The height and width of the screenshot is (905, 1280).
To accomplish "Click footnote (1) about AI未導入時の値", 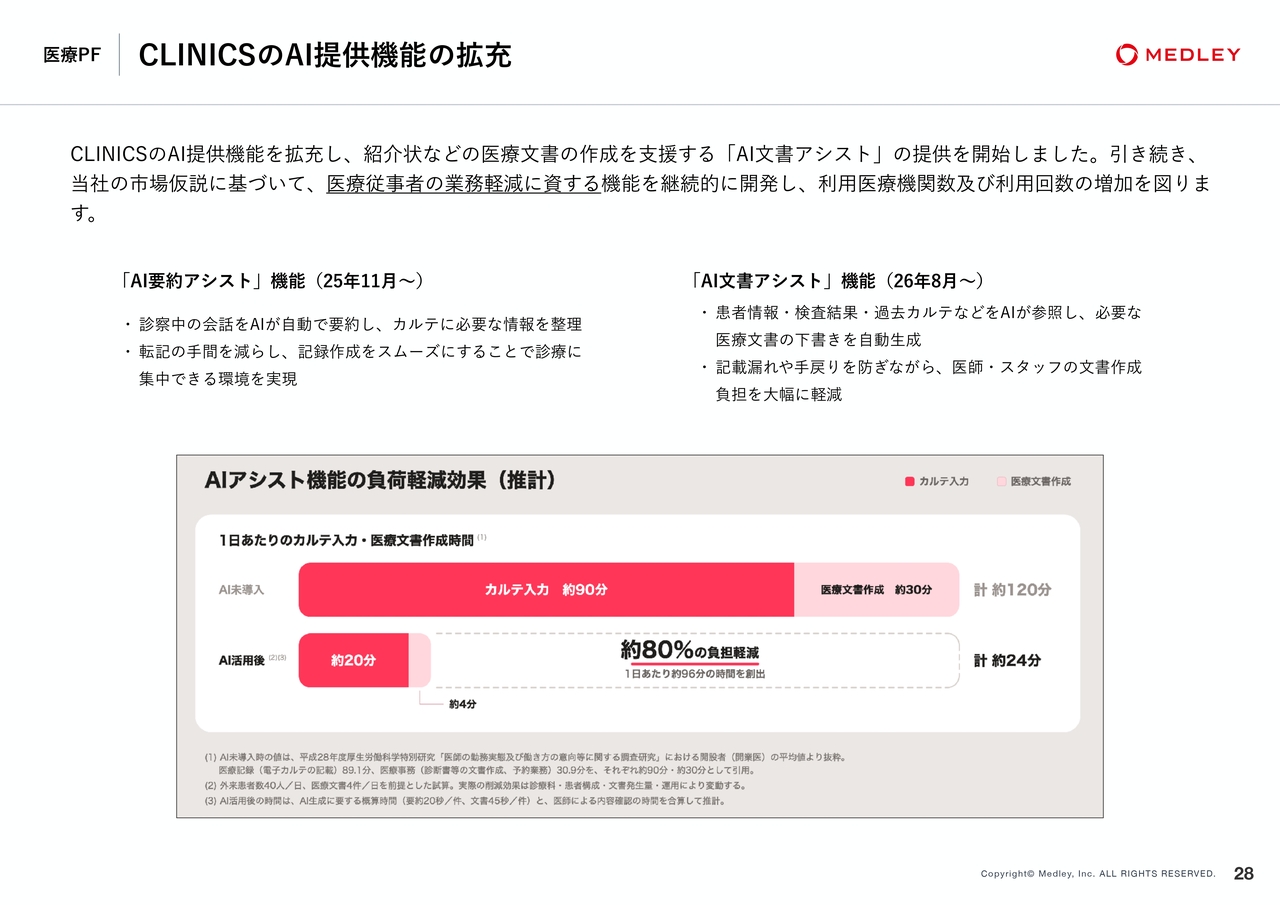I will (526, 764).
